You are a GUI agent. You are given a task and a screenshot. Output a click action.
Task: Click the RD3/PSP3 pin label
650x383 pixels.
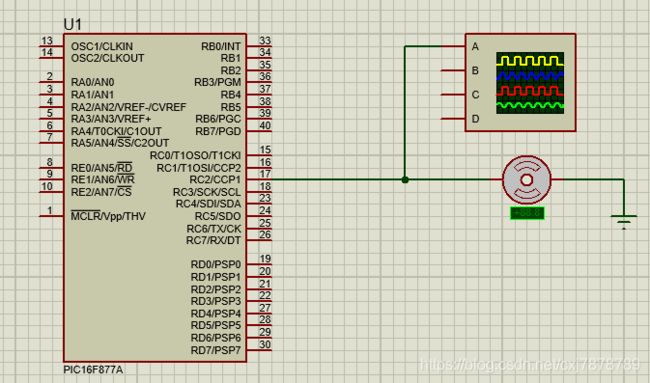216,301
